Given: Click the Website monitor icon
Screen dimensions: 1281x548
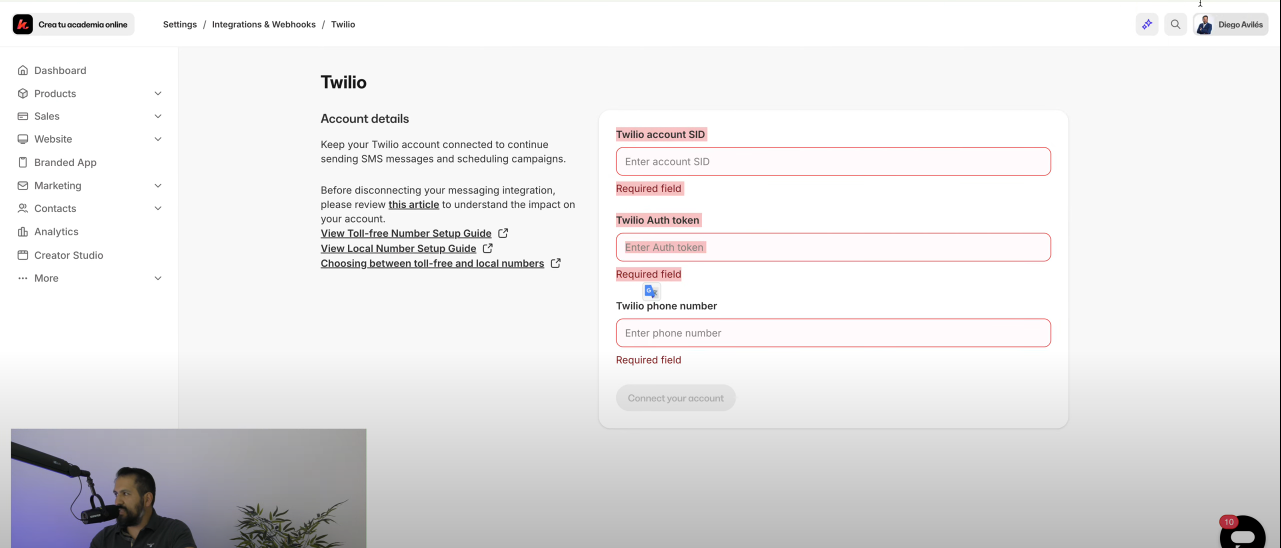Looking at the screenshot, I should click(23, 139).
